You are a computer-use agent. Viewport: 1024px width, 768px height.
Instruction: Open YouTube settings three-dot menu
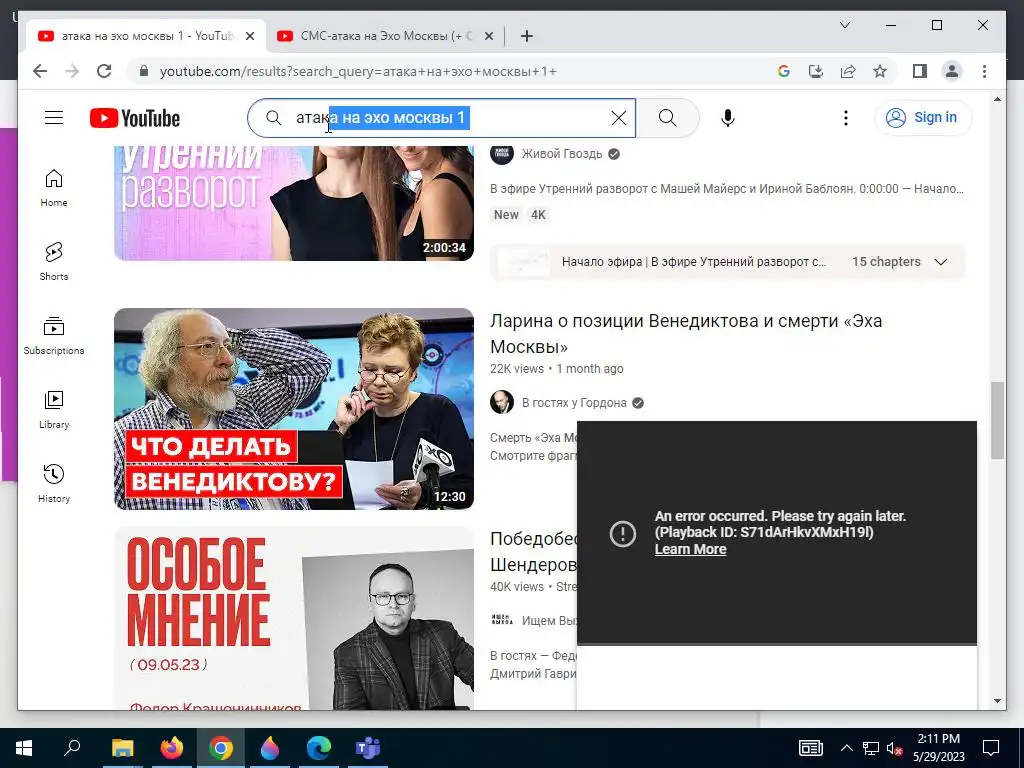coord(846,118)
